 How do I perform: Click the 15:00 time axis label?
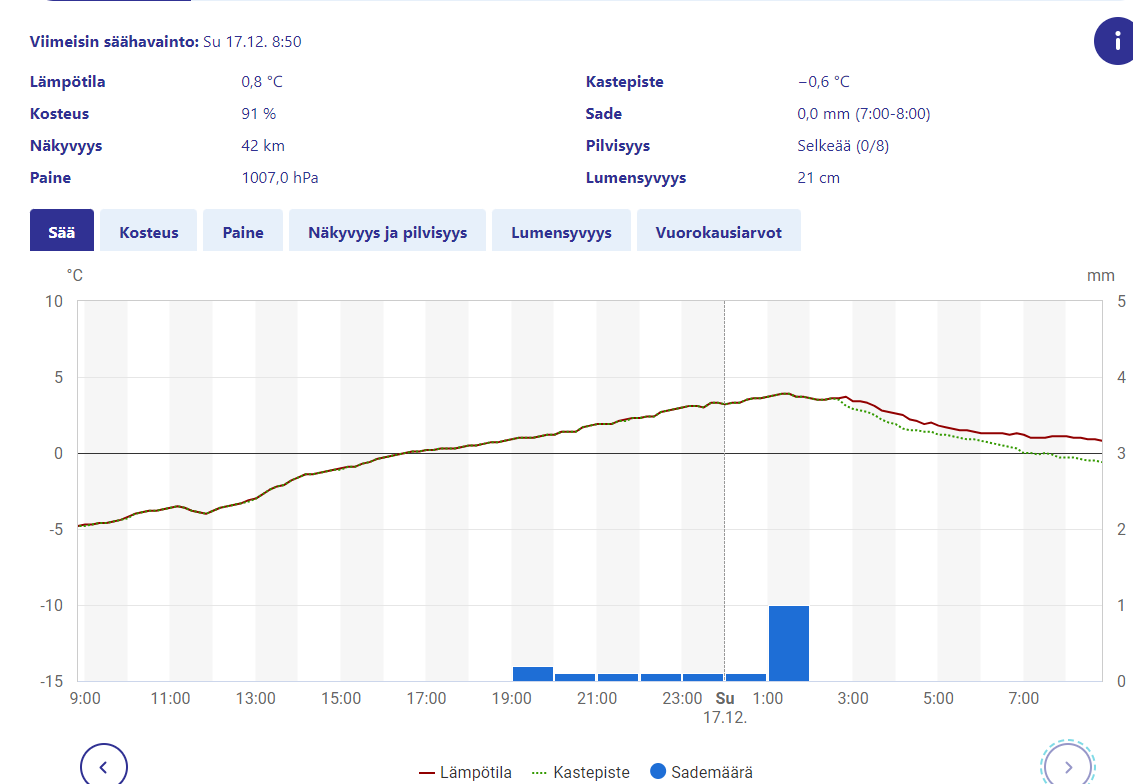click(341, 698)
